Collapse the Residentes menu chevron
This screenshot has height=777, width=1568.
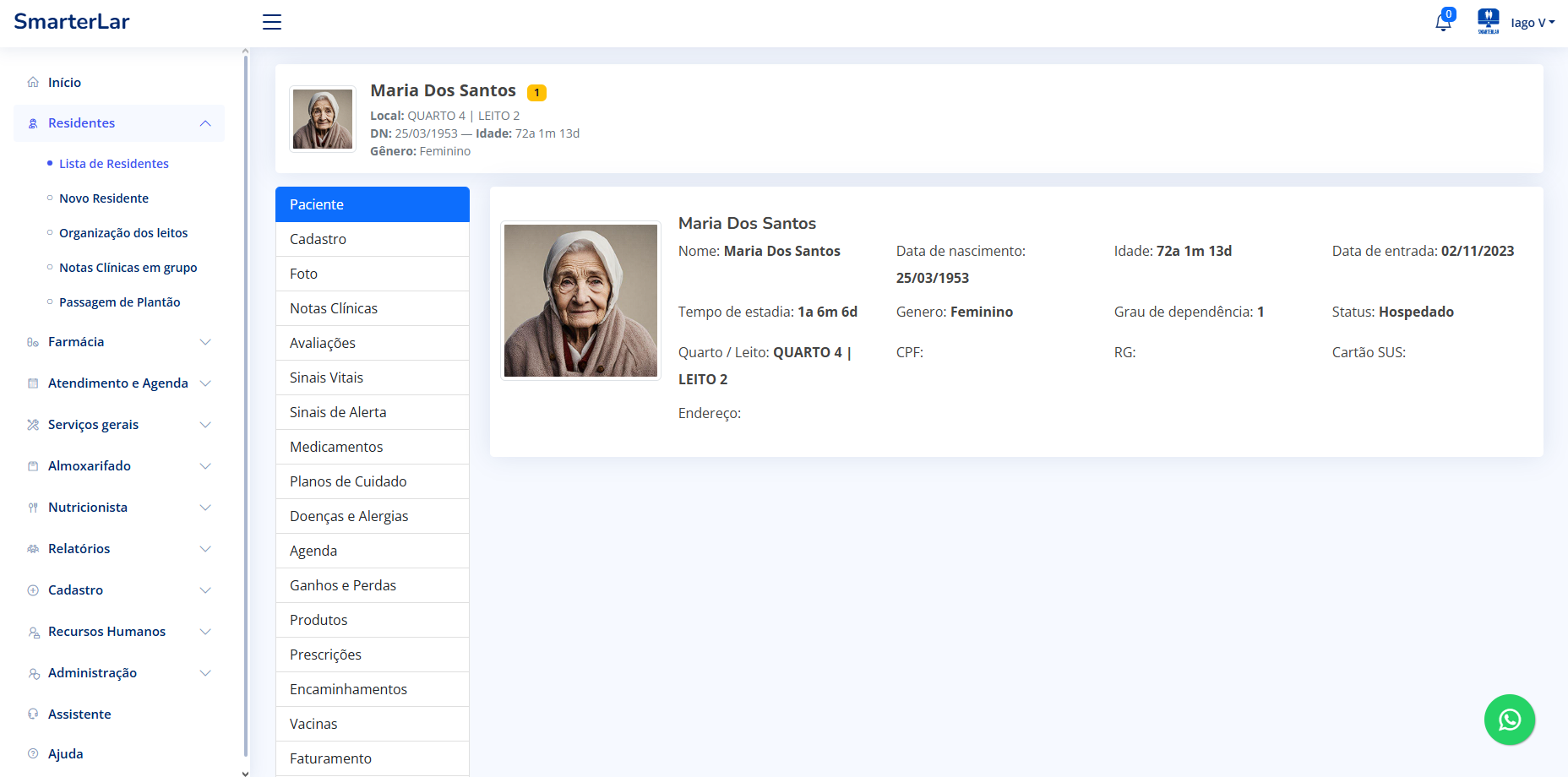(205, 123)
